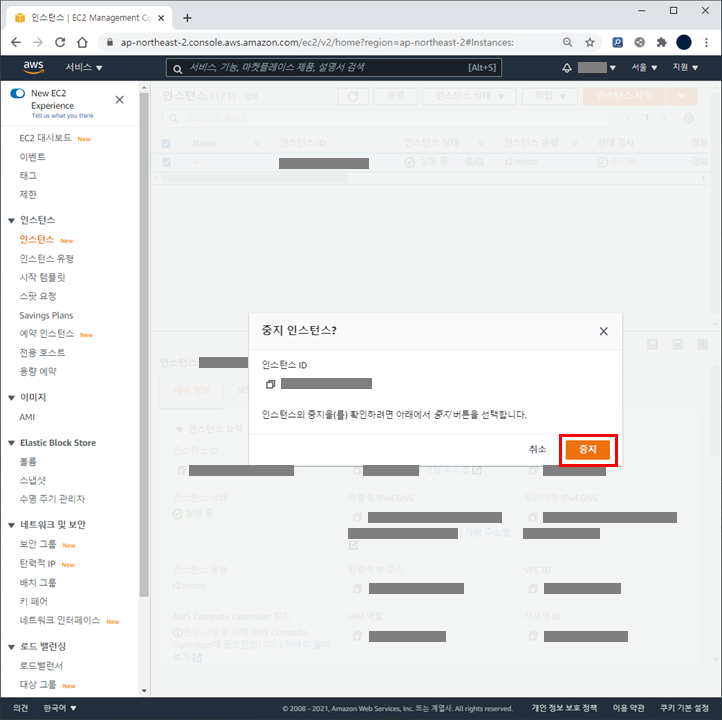Open 보안 그룹 in the sidebar
The image size is (722, 720).
(x=38, y=544)
